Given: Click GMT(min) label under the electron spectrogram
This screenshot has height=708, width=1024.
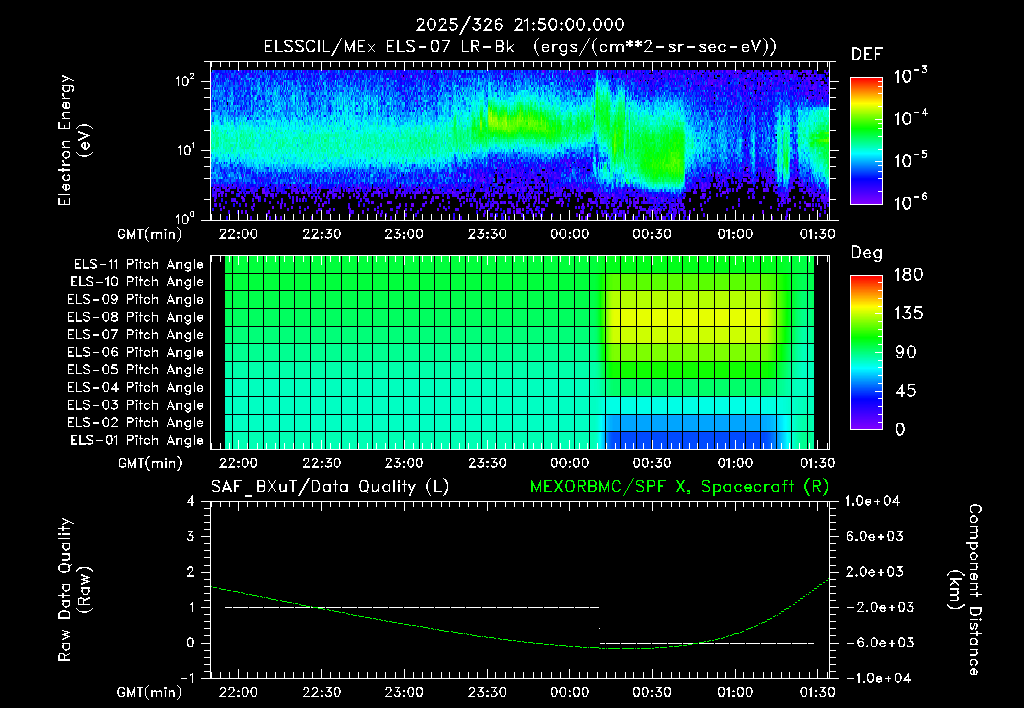Looking at the screenshot, I should 150,234.
